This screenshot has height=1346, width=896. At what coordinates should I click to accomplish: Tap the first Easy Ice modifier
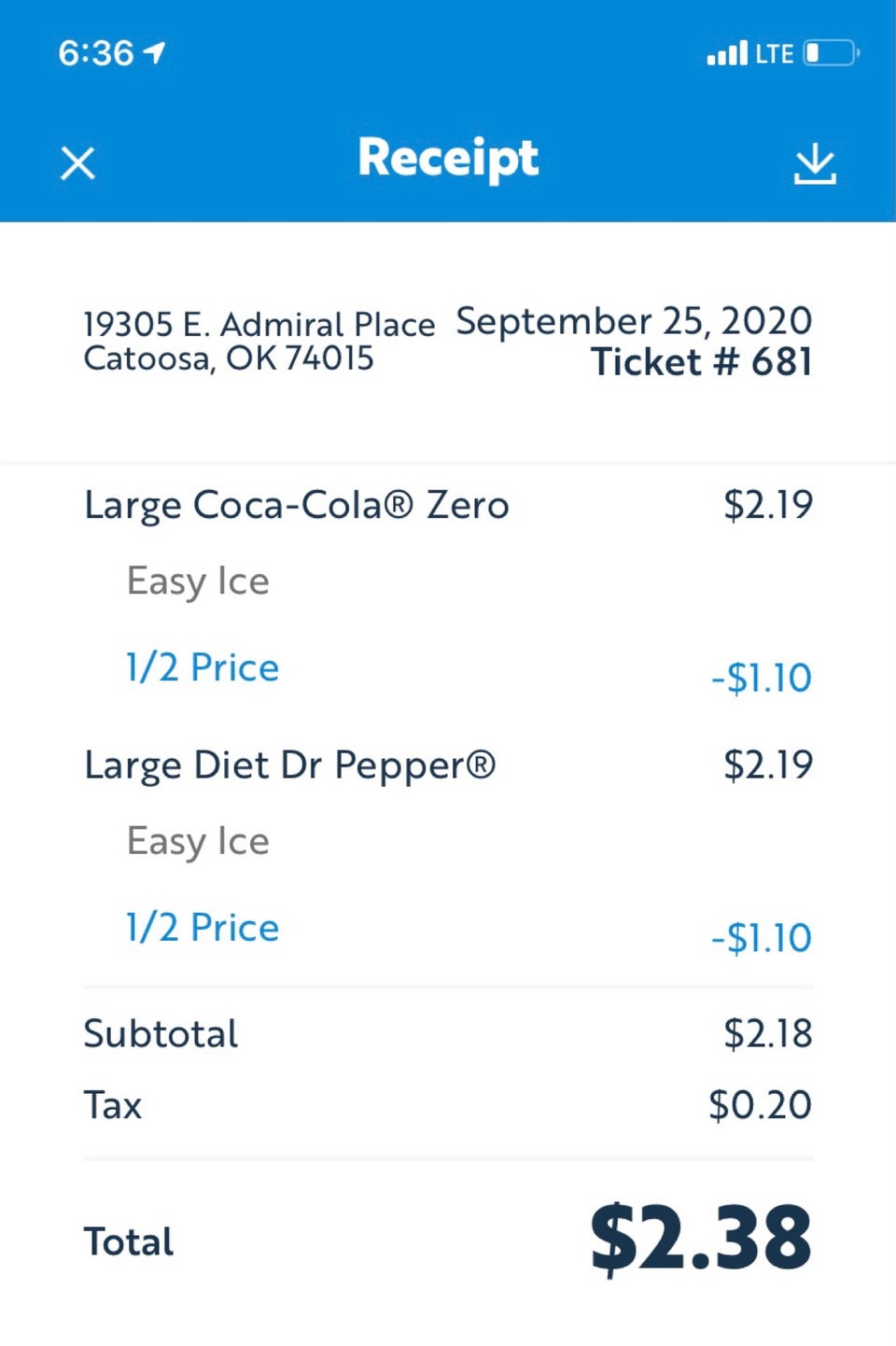[198, 581]
